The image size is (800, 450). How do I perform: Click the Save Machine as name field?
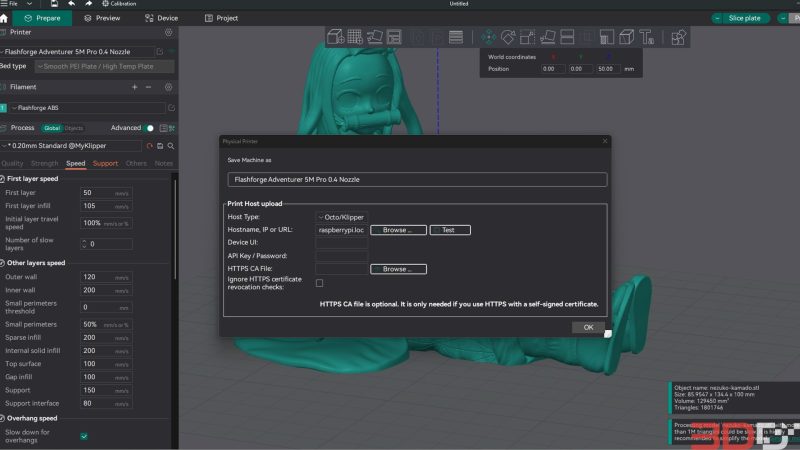[417, 180]
